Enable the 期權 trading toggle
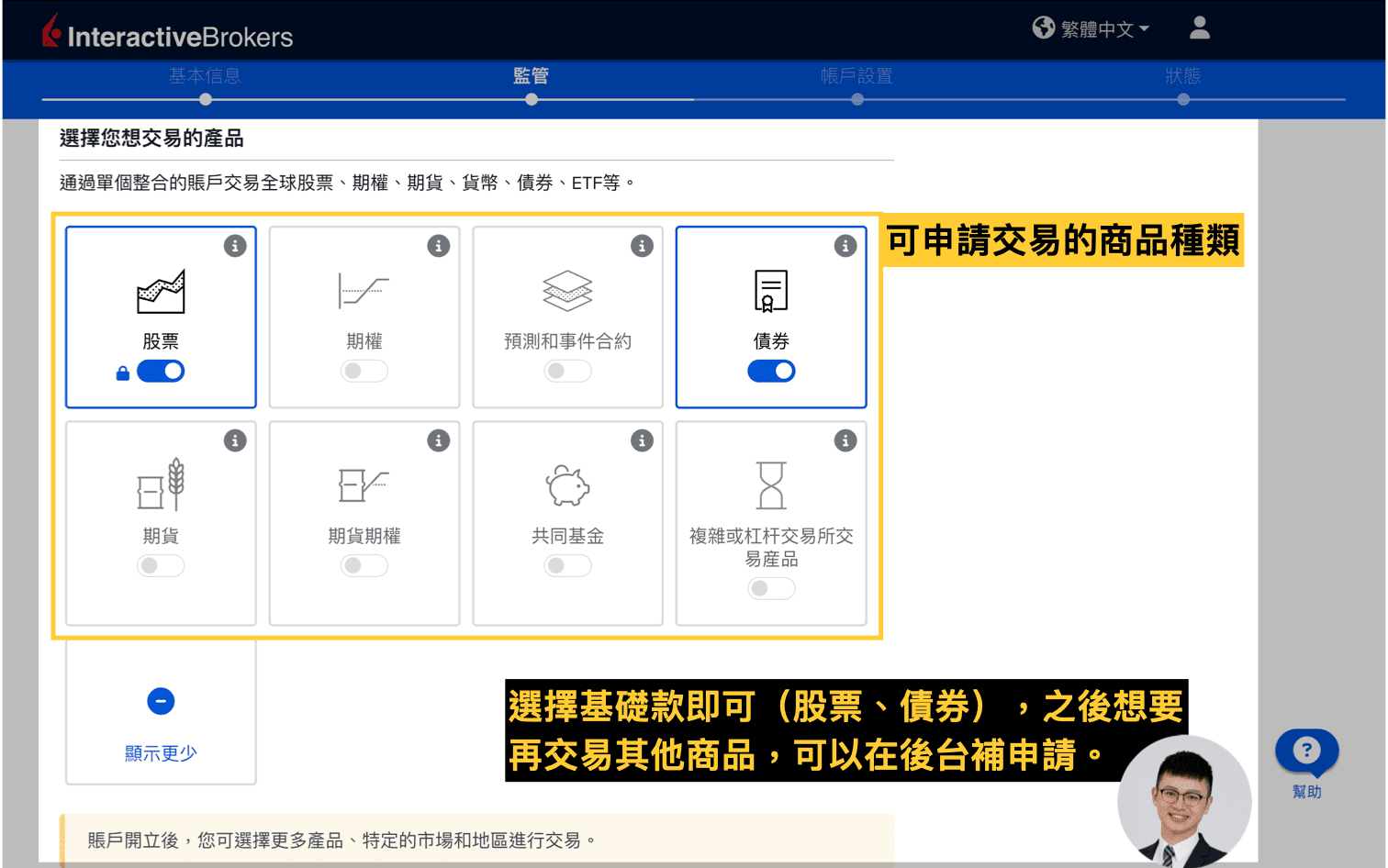 tap(364, 371)
